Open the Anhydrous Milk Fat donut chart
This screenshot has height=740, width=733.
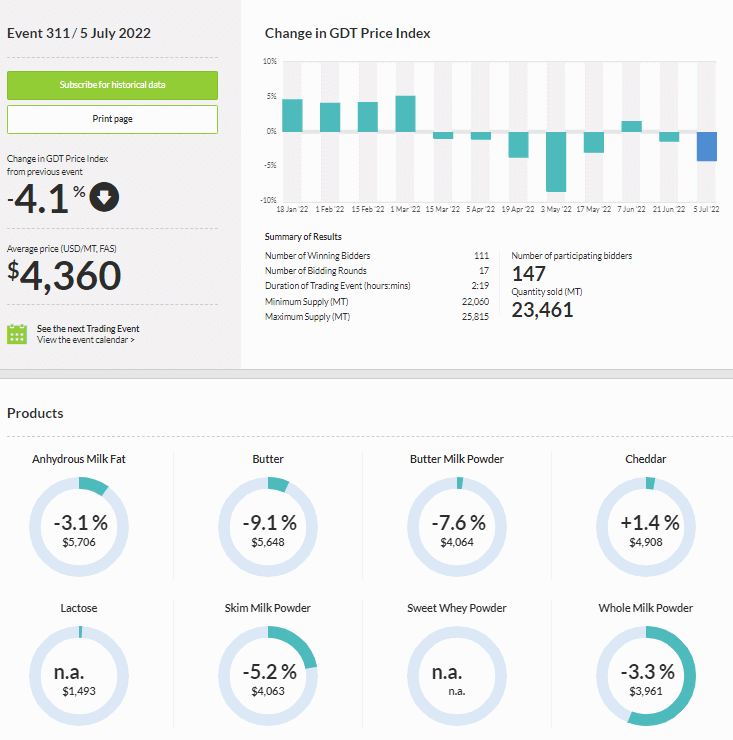coord(79,527)
